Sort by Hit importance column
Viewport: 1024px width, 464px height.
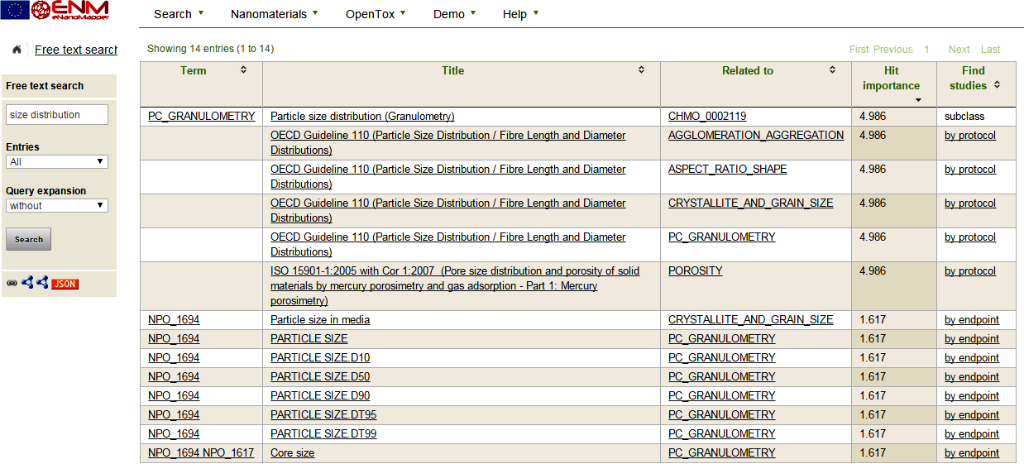point(891,79)
